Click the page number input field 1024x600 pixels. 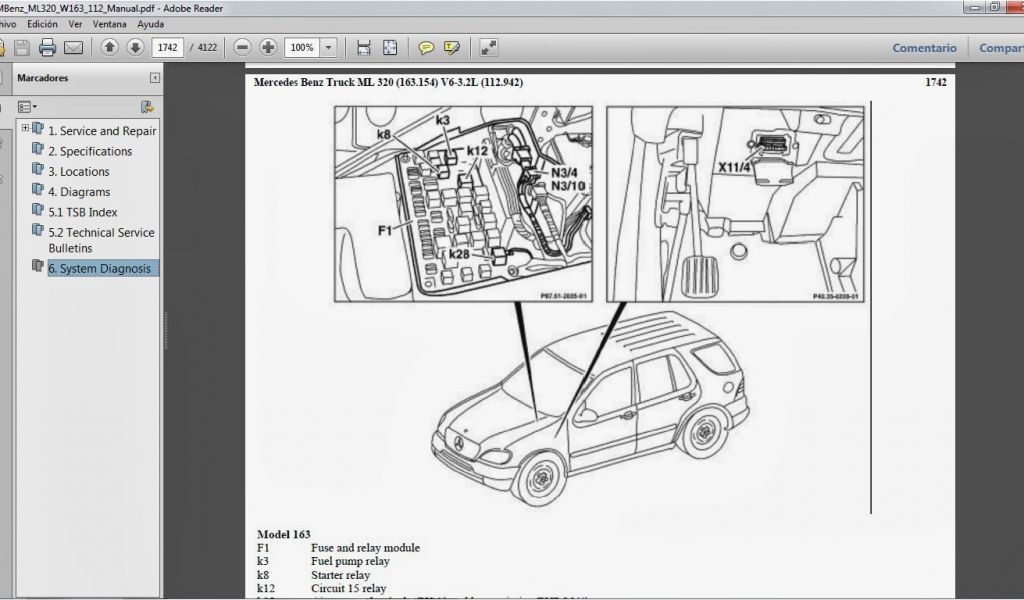[169, 47]
